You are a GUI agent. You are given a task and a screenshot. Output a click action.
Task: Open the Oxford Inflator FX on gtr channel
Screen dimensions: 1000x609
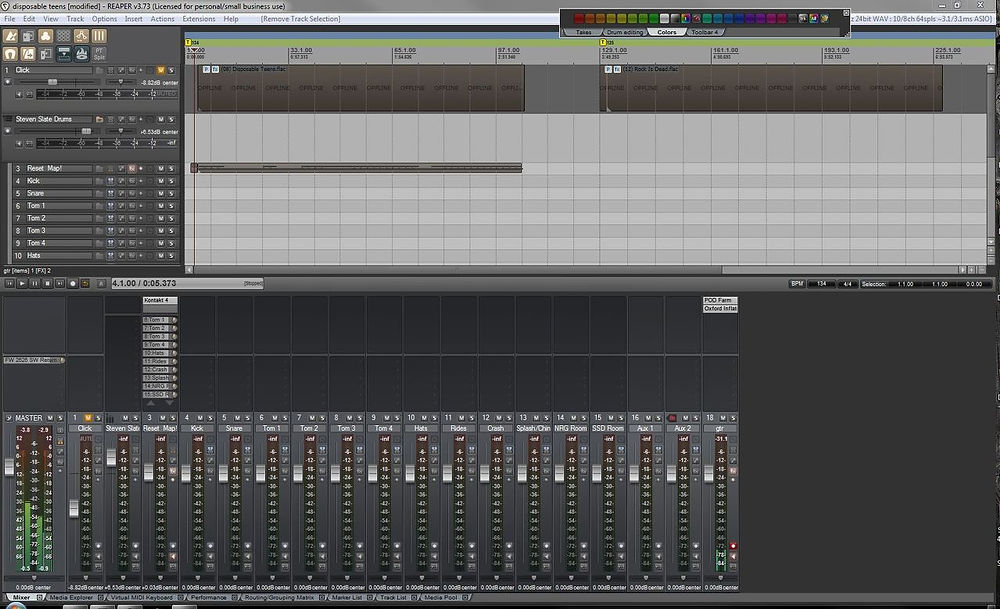(x=720, y=309)
